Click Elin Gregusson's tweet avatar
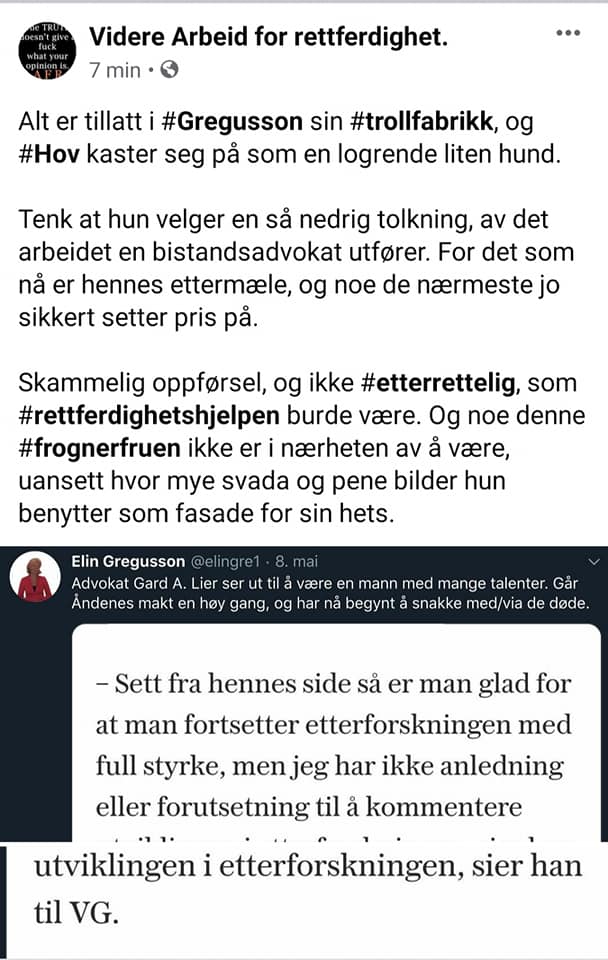This screenshot has height=960, width=608. click(35, 576)
